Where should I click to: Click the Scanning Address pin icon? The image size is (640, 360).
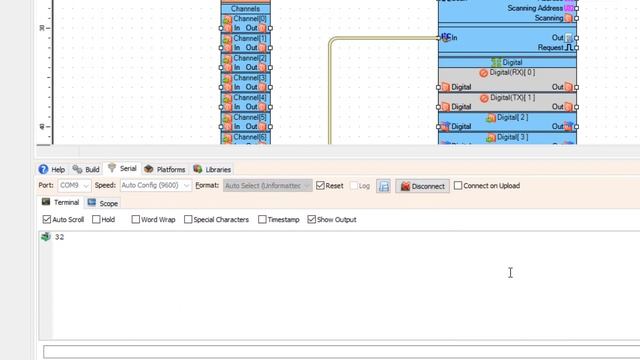[x=569, y=8]
